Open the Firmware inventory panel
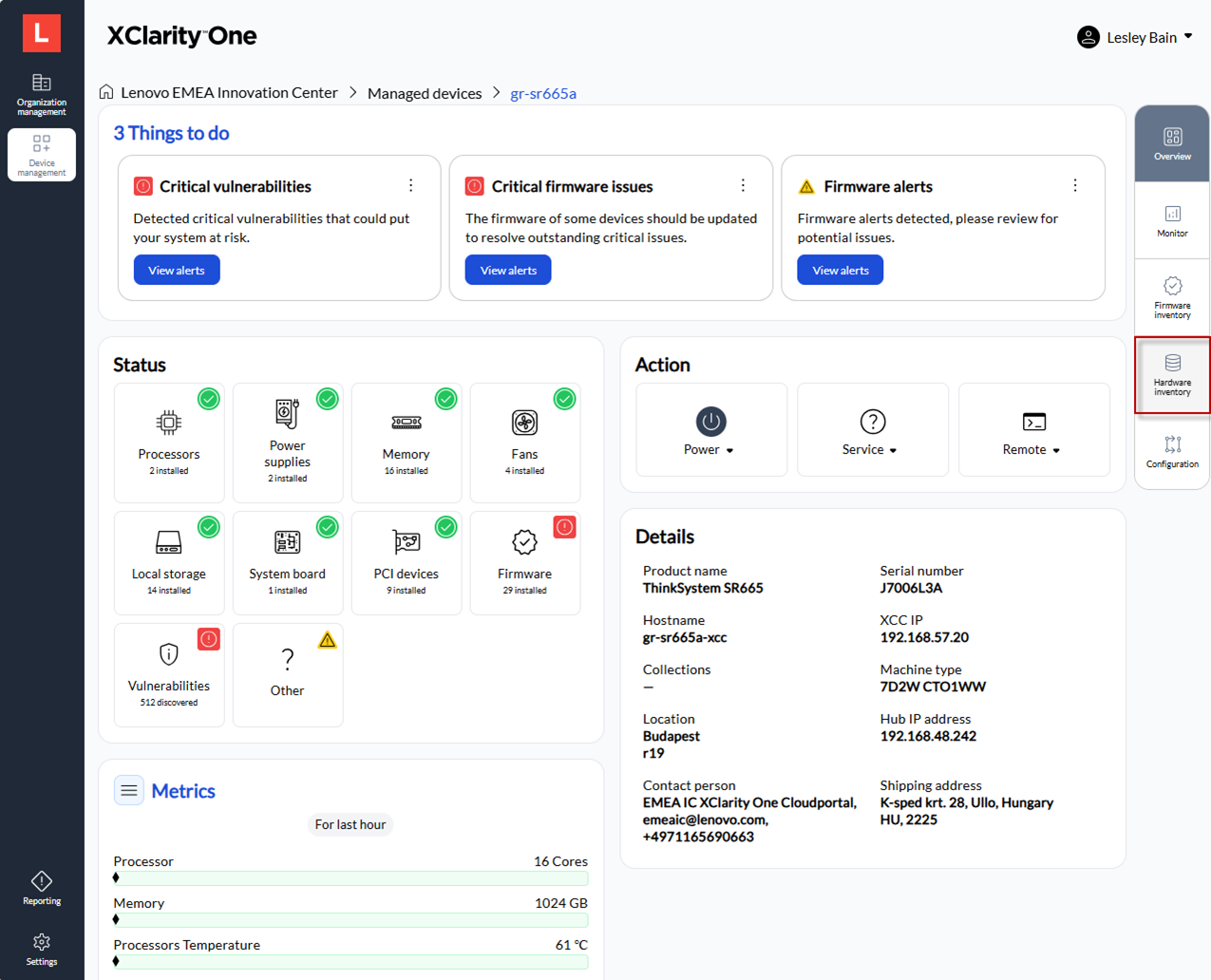Image resolution: width=1211 pixels, height=980 pixels. coord(1172,296)
